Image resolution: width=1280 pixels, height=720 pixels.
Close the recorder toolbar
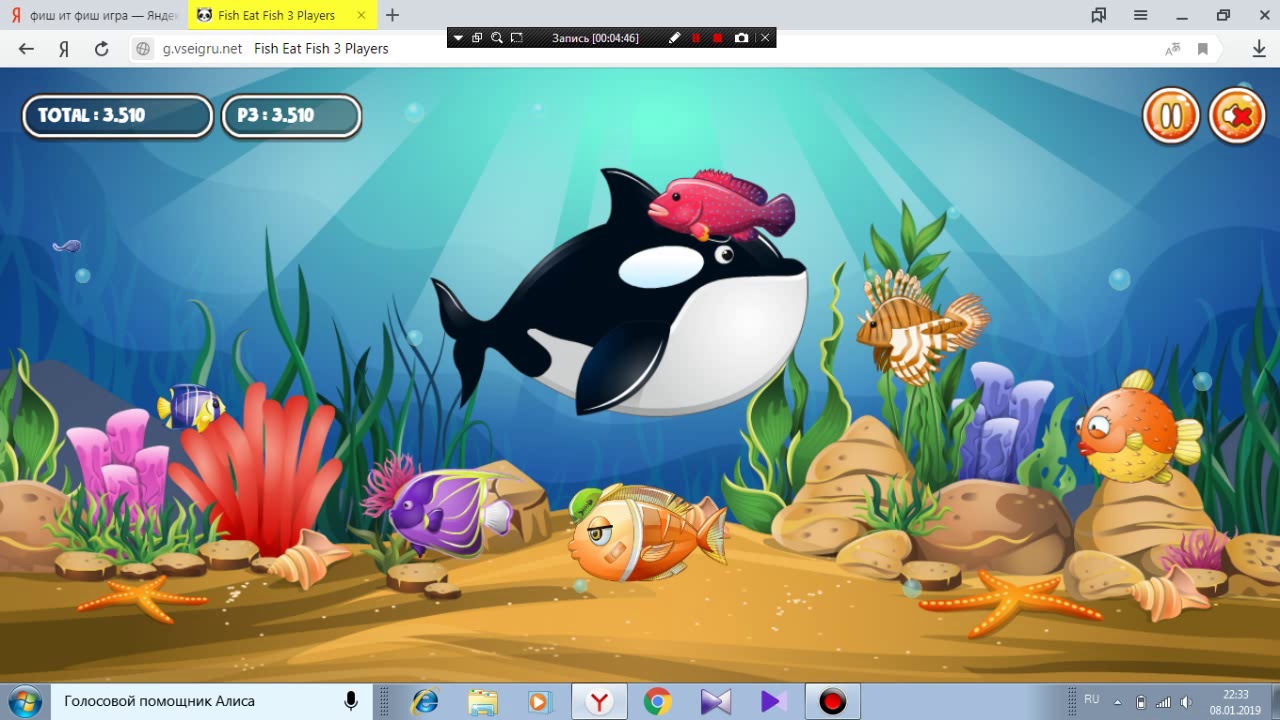tap(765, 38)
